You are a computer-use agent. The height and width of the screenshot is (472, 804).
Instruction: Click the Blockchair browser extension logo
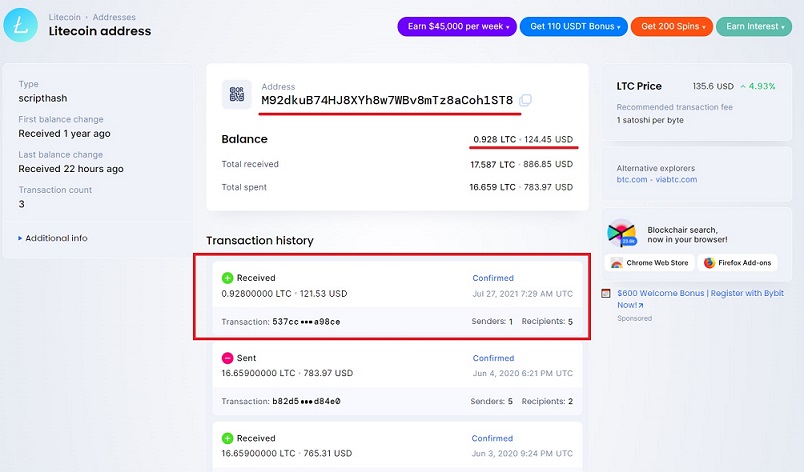(x=621, y=234)
